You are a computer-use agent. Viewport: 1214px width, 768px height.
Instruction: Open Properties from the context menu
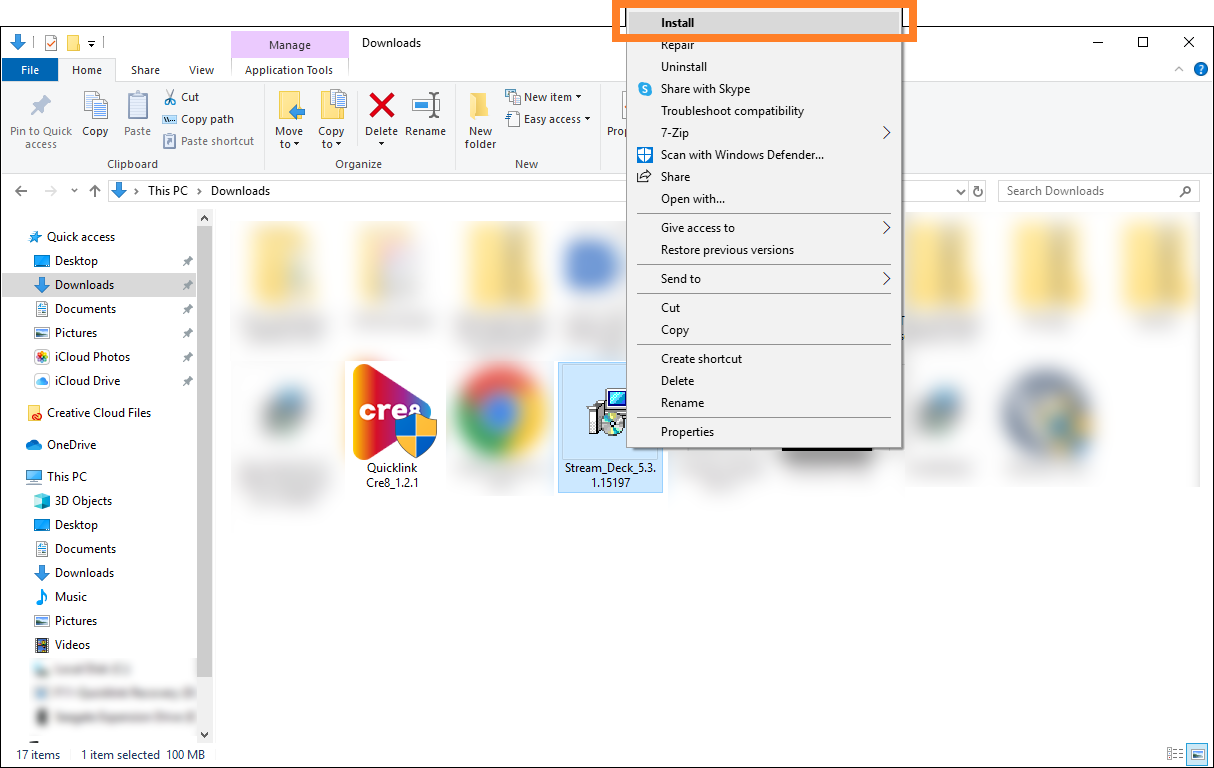point(688,431)
